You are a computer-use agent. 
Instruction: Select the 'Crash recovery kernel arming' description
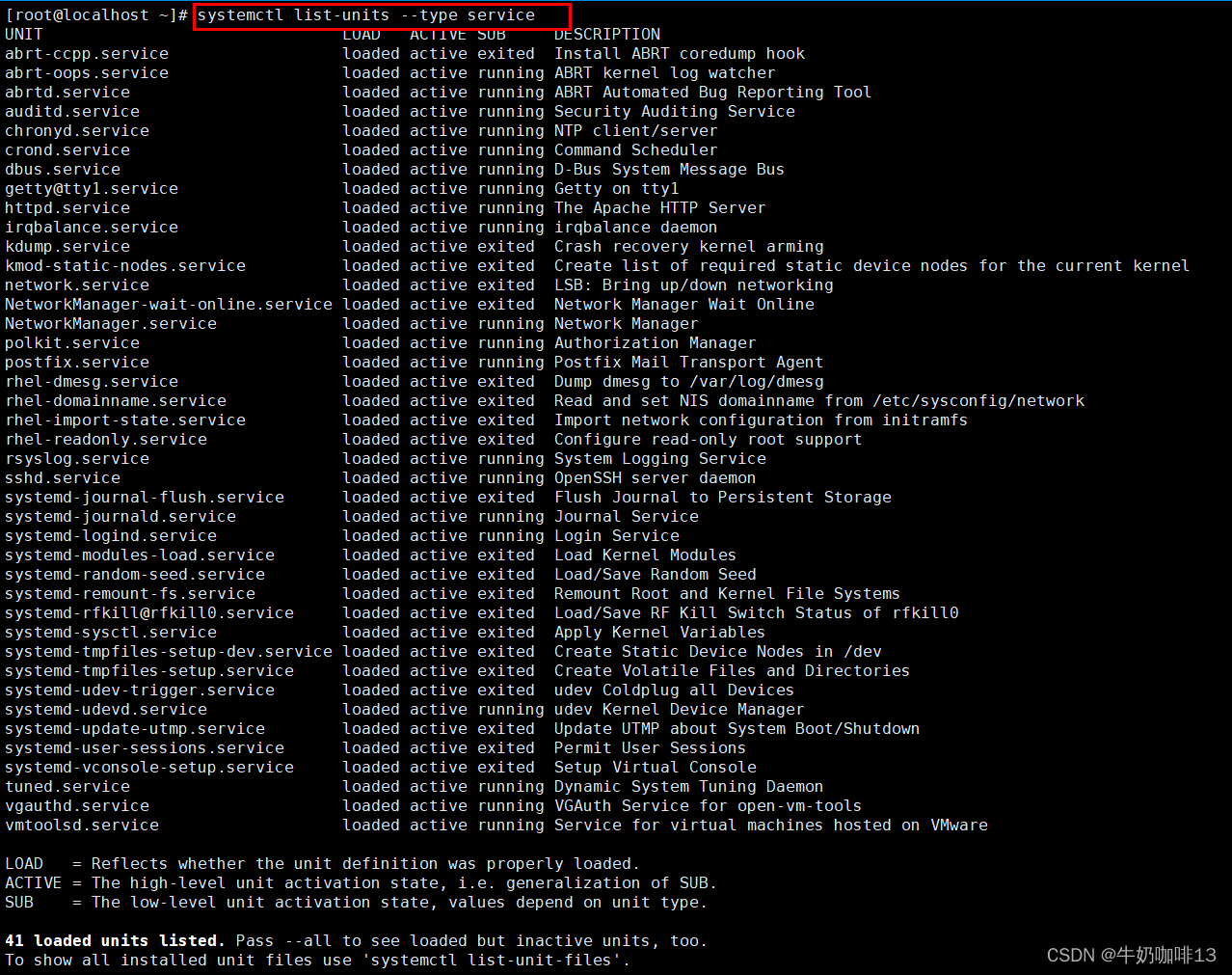[x=689, y=247]
